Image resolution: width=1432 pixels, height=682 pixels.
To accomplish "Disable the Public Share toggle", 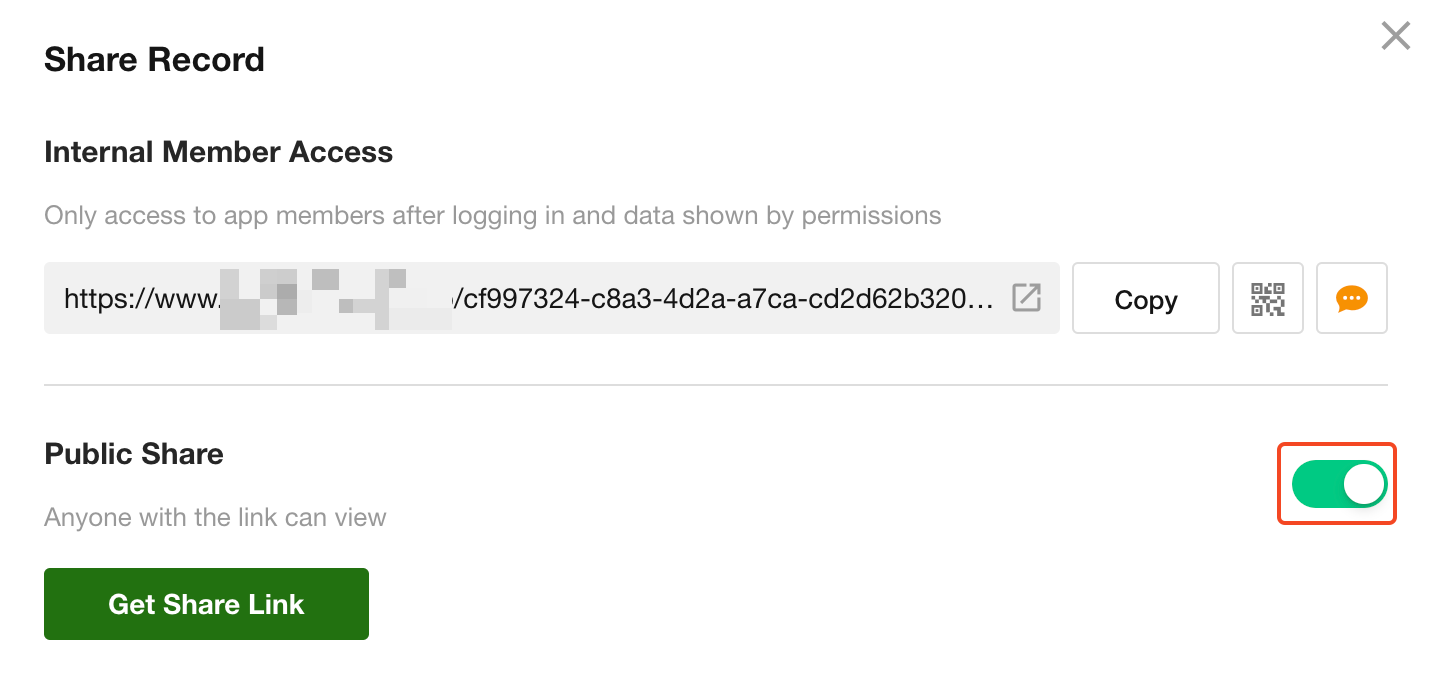I will 1339,485.
